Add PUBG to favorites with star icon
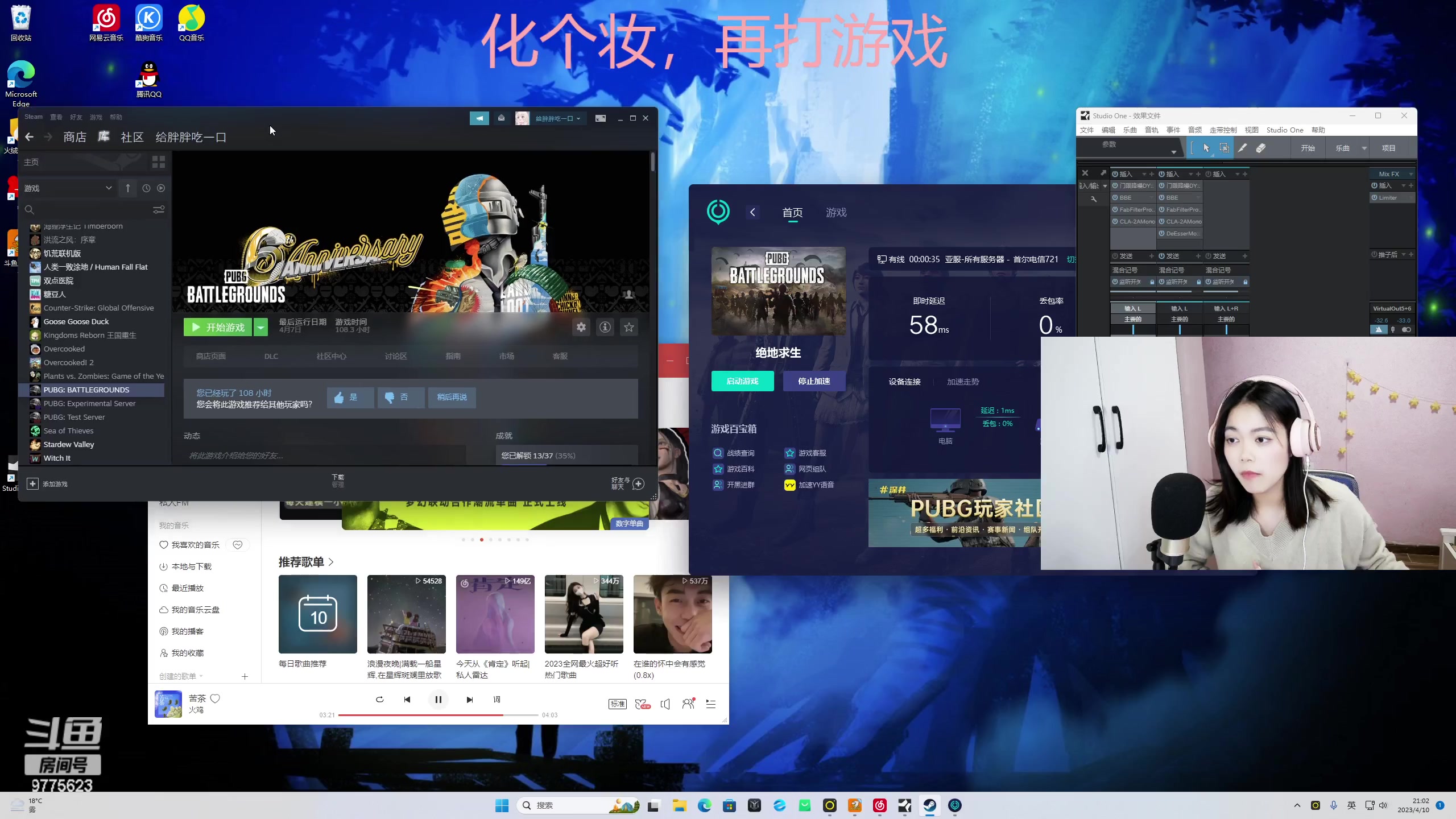The height and width of the screenshot is (819, 1456). coord(629,327)
